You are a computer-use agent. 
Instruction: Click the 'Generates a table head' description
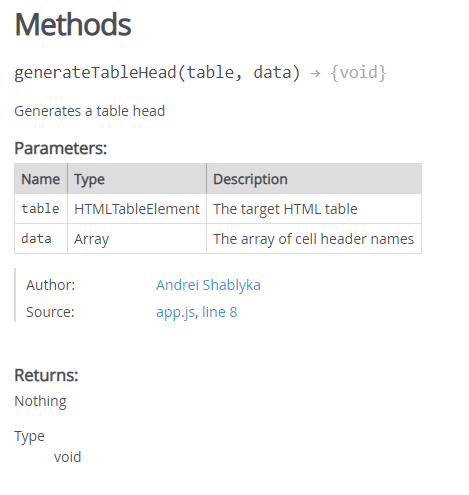[90, 111]
